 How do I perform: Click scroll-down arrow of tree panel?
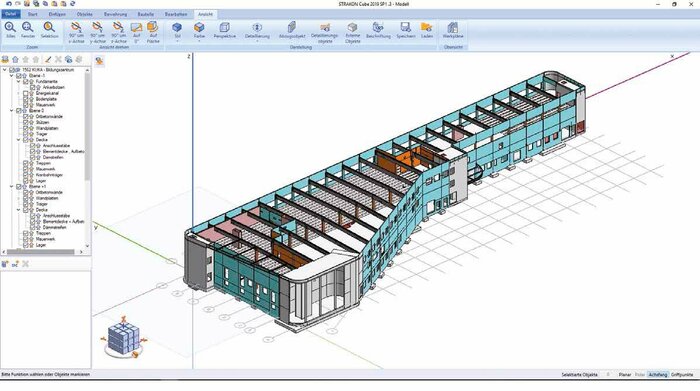click(88, 245)
